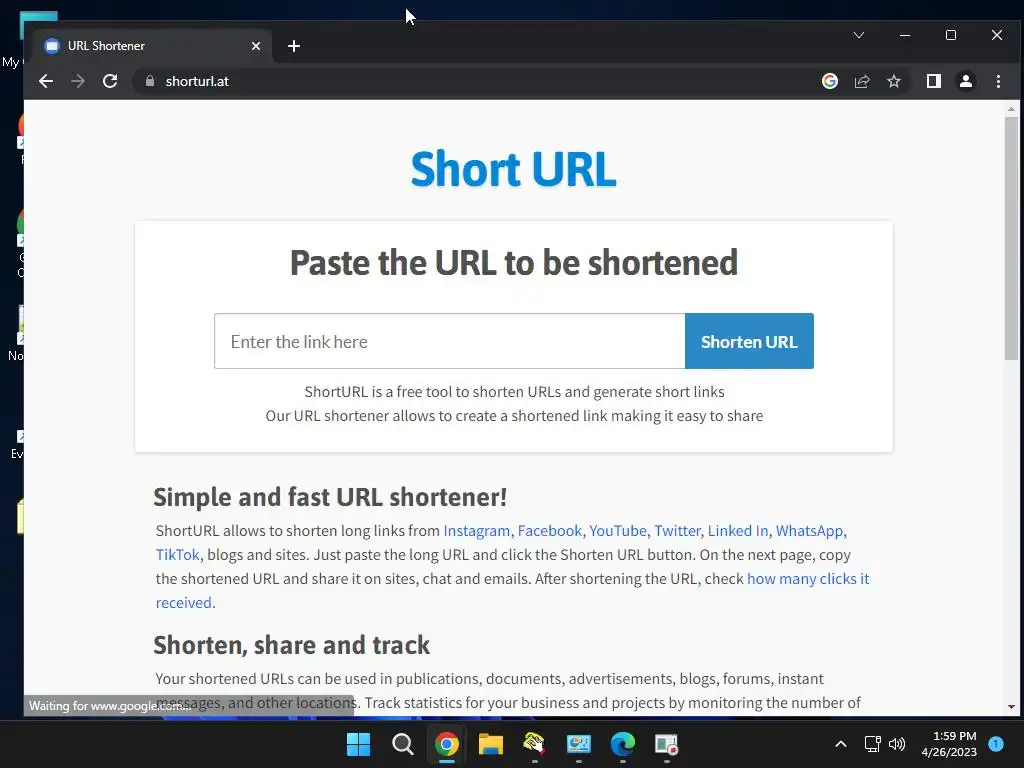The height and width of the screenshot is (768, 1024).
Task: Click the Shorten URL button
Action: coord(749,341)
